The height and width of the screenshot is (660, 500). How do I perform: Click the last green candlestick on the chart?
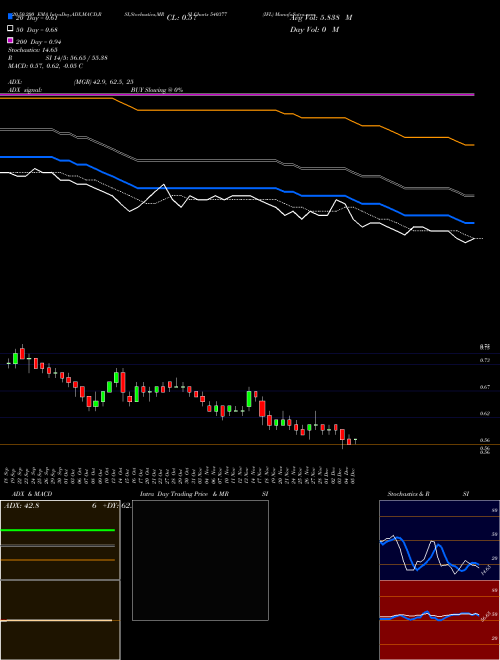pyautogui.click(x=356, y=440)
